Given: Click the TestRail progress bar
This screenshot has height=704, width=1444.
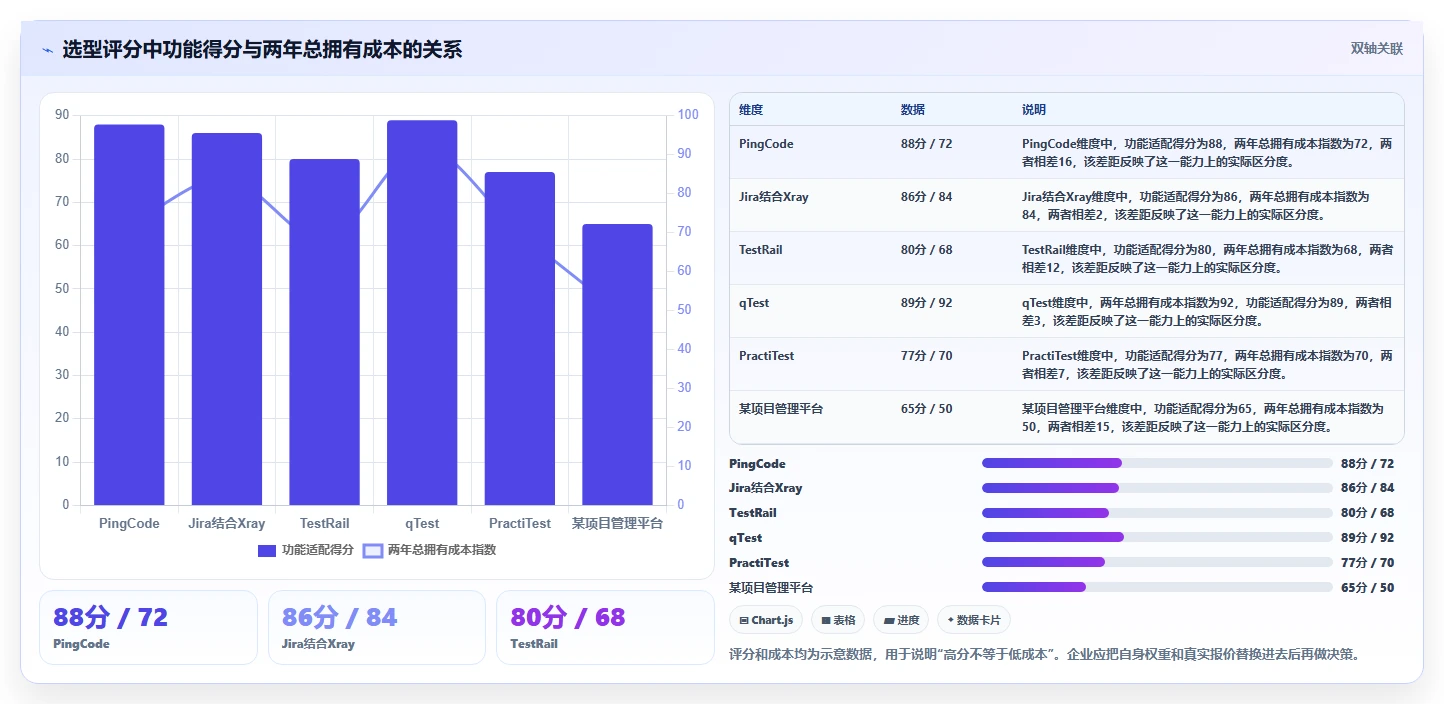Looking at the screenshot, I should coord(1157,513).
